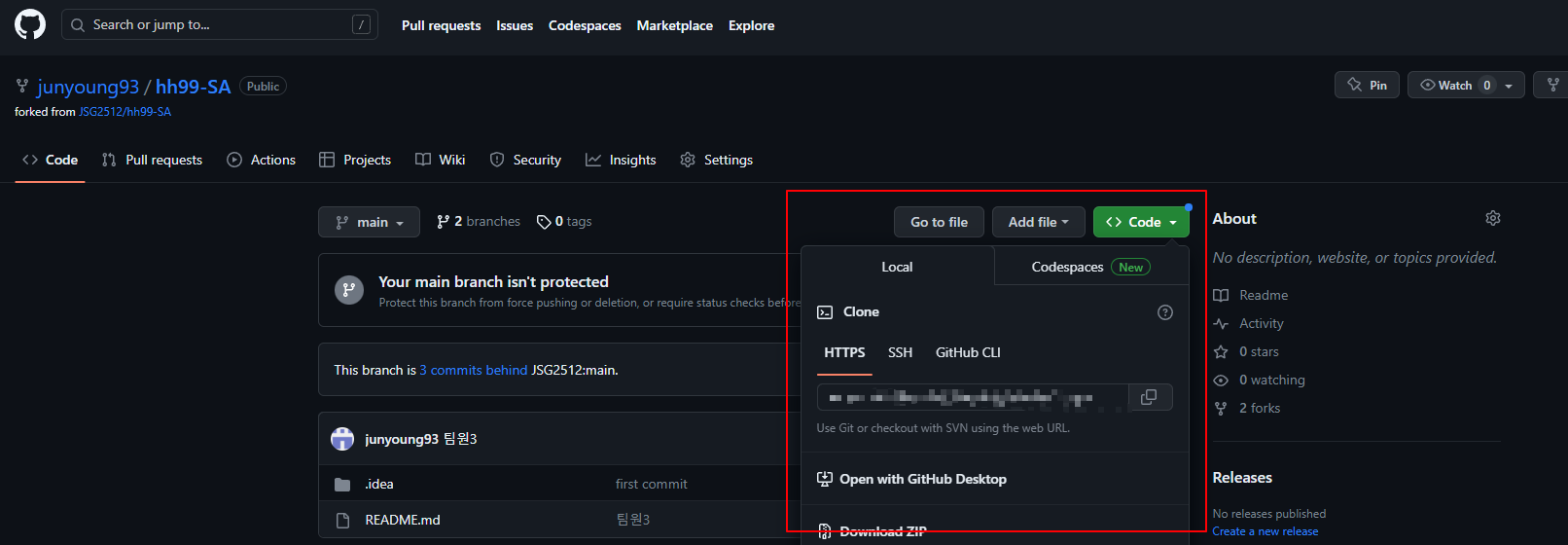Click the About settings gear icon
Image resolution: width=1568 pixels, height=545 pixels.
[1493, 218]
